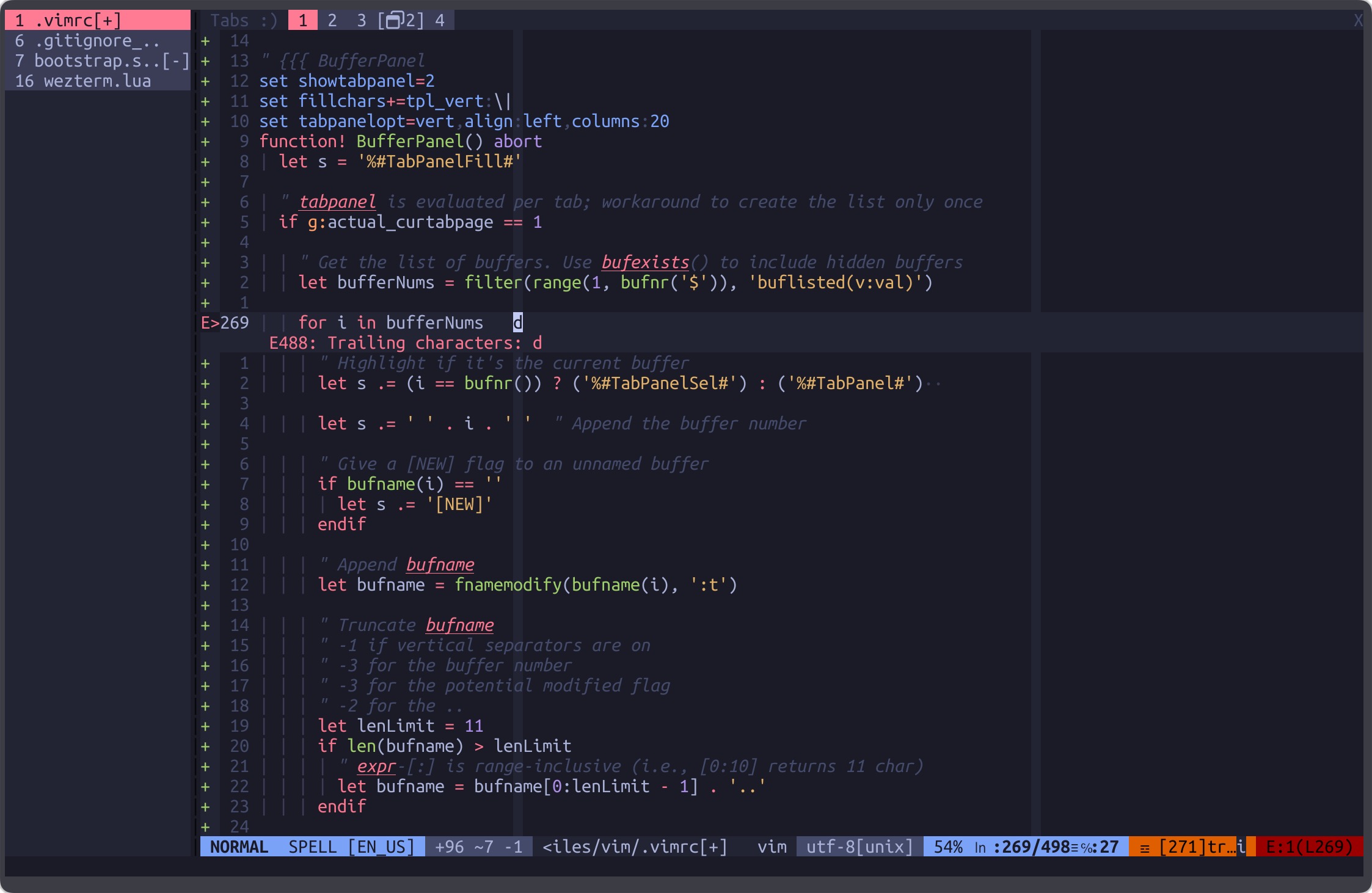1372x893 pixels.
Task: Click the line number icon before :269/498
Action: (980, 847)
